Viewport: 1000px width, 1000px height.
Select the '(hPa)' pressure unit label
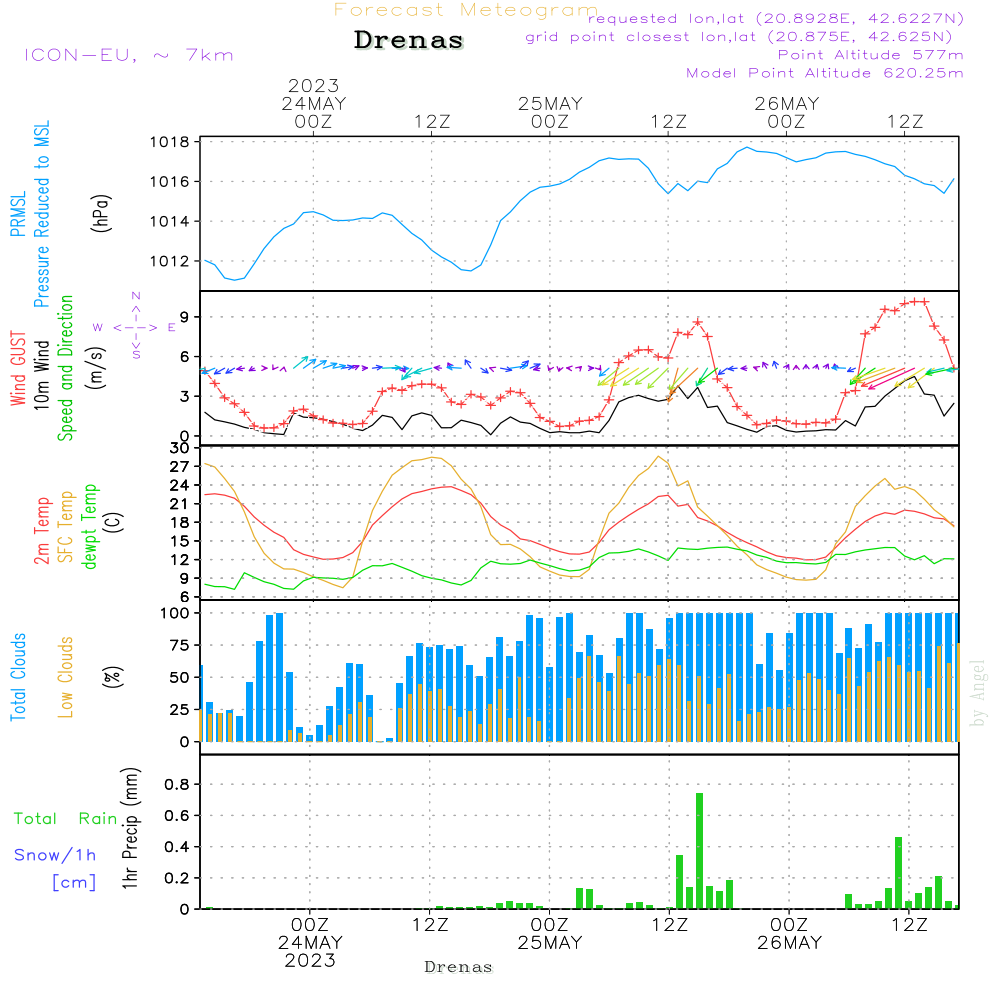101,213
